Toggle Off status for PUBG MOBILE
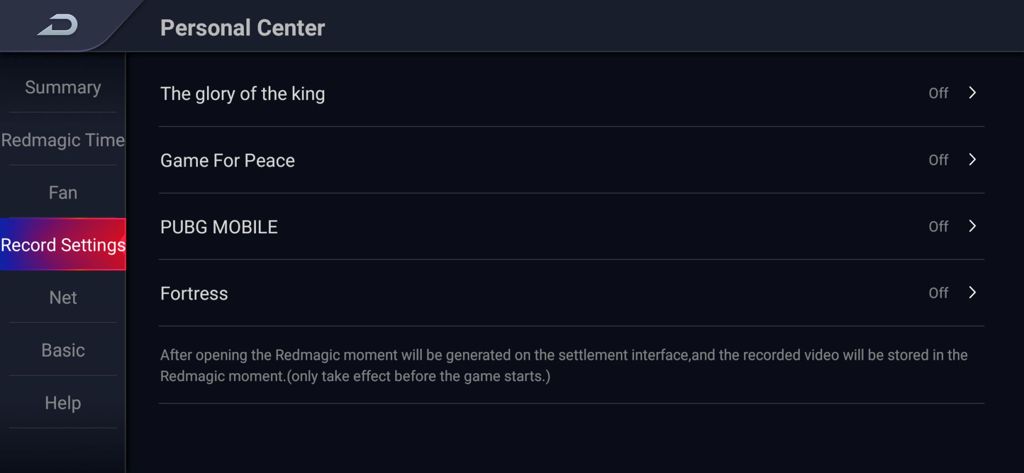 tap(938, 227)
